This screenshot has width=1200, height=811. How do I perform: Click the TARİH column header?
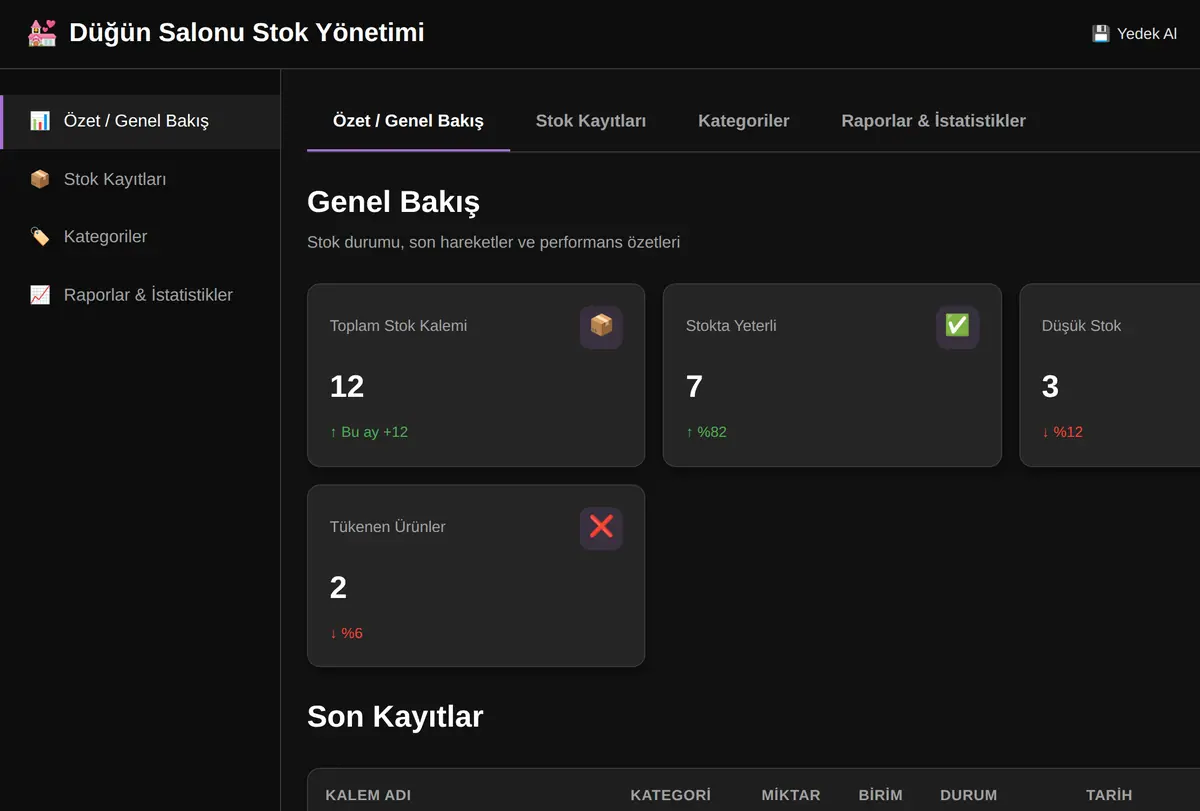(1109, 795)
